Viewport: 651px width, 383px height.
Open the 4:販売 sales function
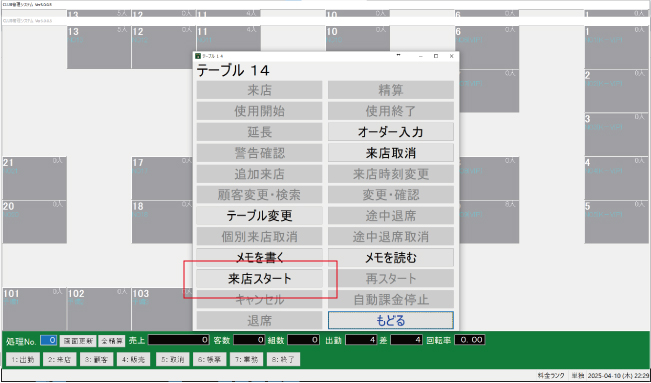point(133,360)
